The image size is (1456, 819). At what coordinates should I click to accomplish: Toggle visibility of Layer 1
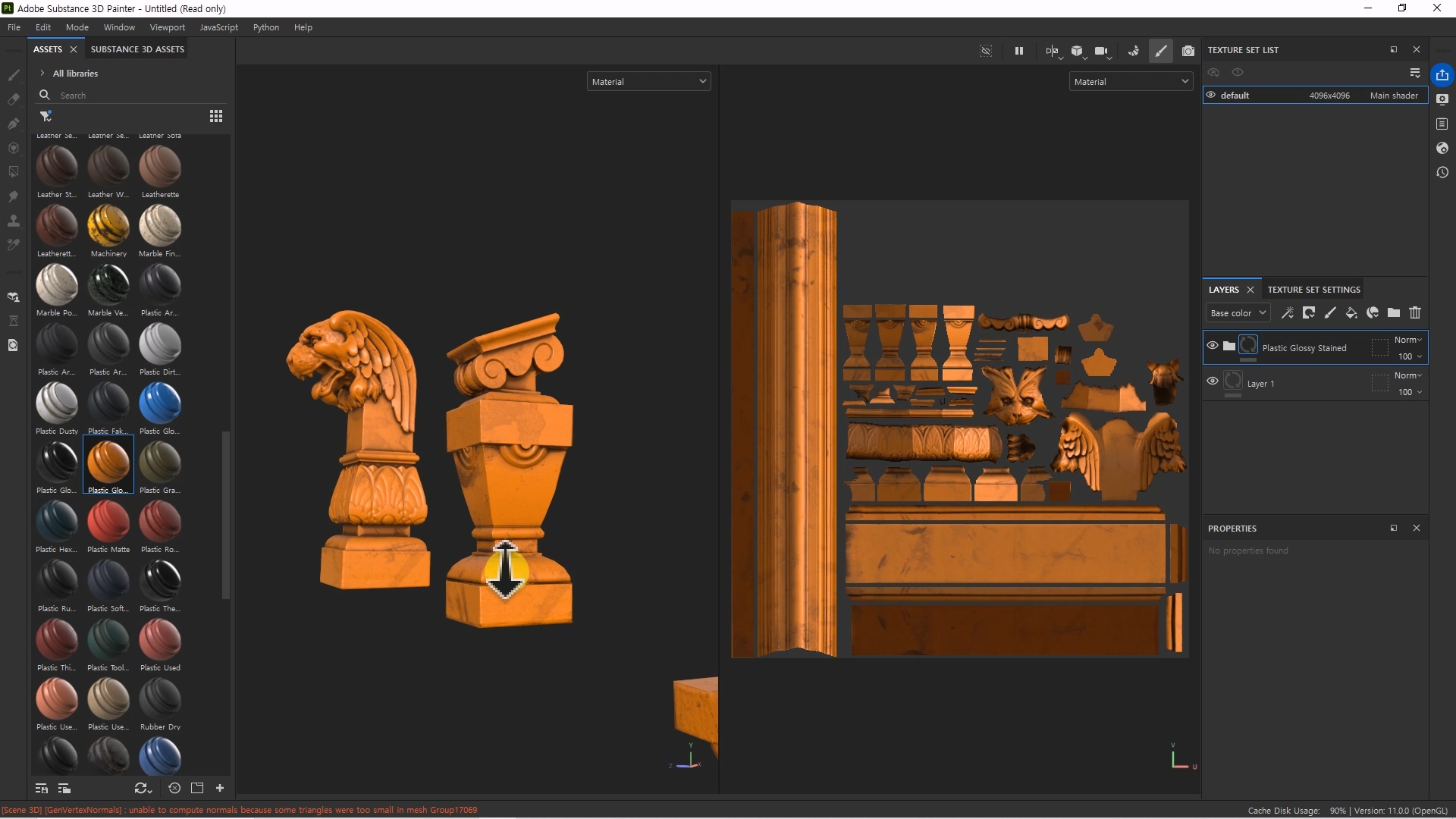pyautogui.click(x=1213, y=381)
